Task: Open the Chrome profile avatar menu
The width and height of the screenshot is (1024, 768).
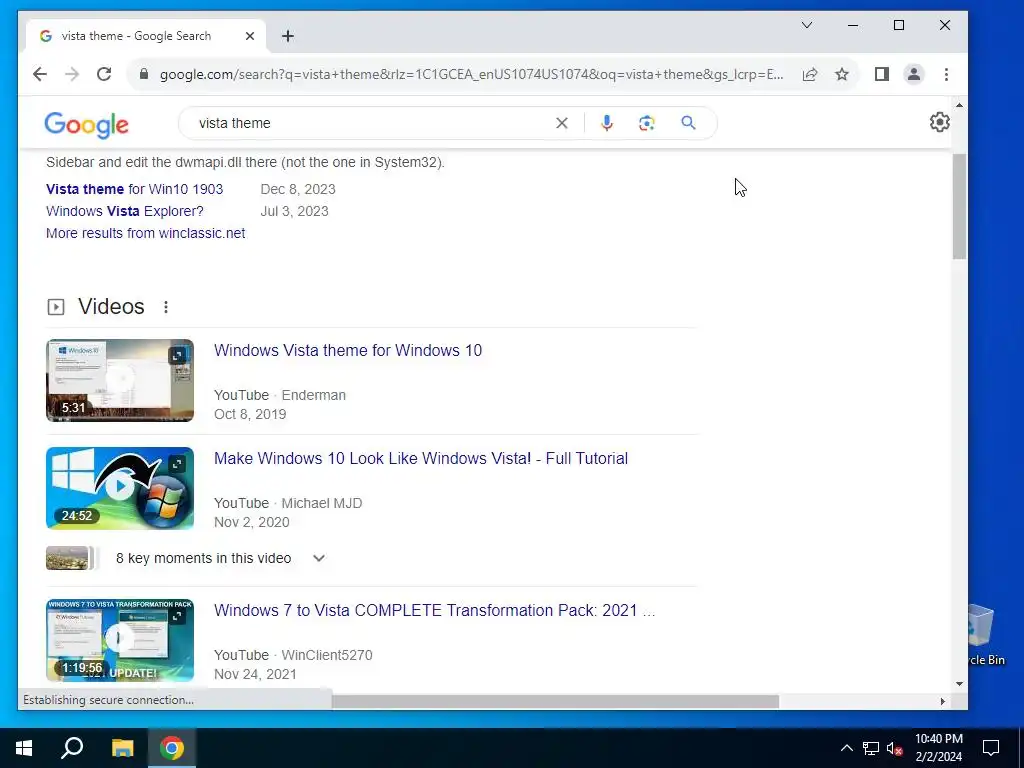Action: click(x=914, y=74)
